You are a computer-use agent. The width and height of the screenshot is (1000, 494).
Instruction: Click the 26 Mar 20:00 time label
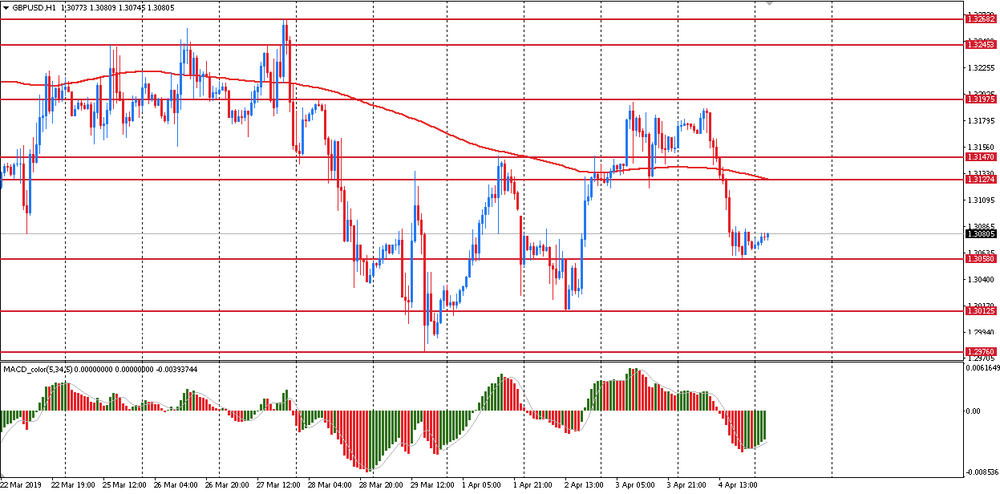(x=228, y=485)
